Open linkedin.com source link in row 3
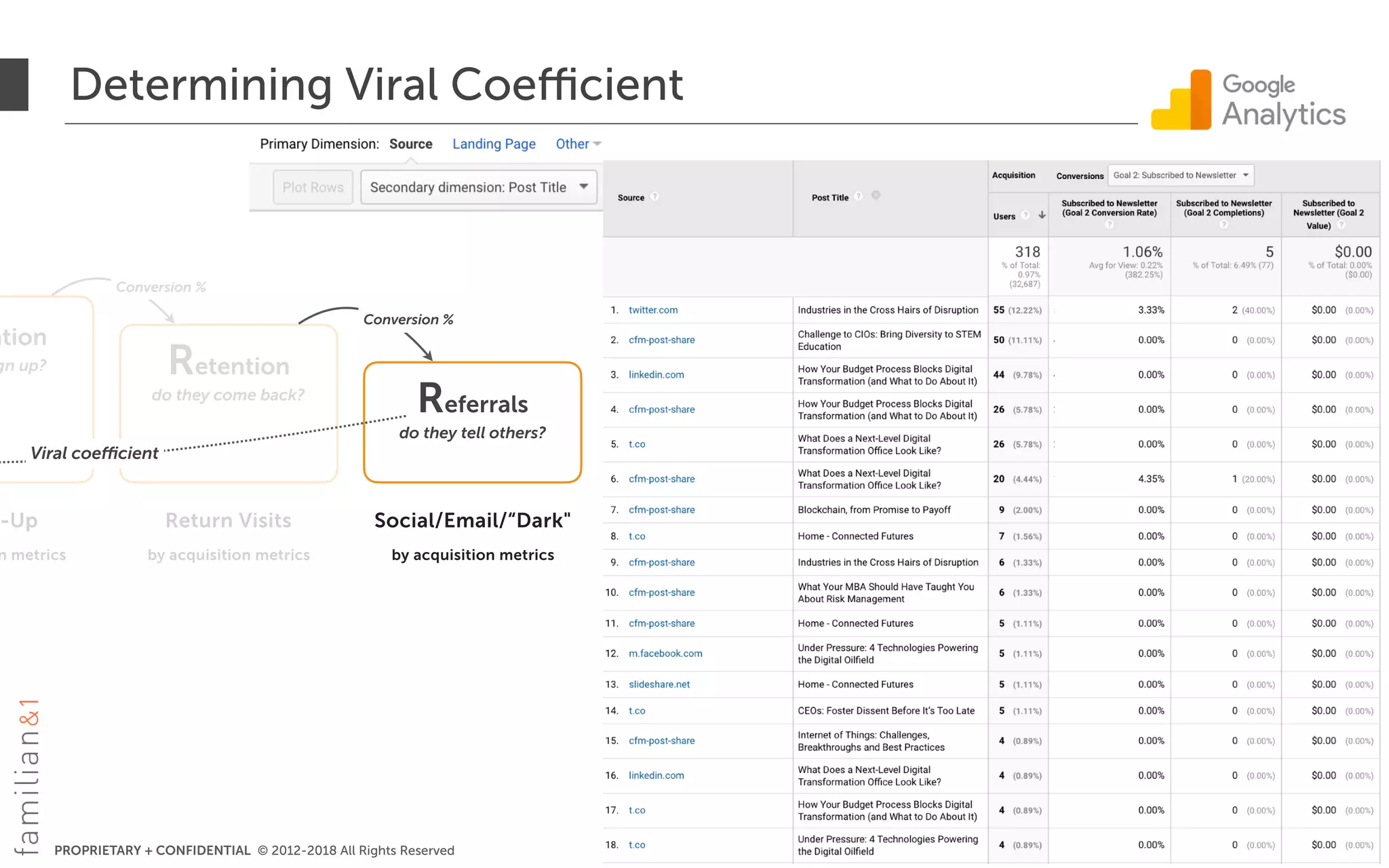 coord(656,374)
